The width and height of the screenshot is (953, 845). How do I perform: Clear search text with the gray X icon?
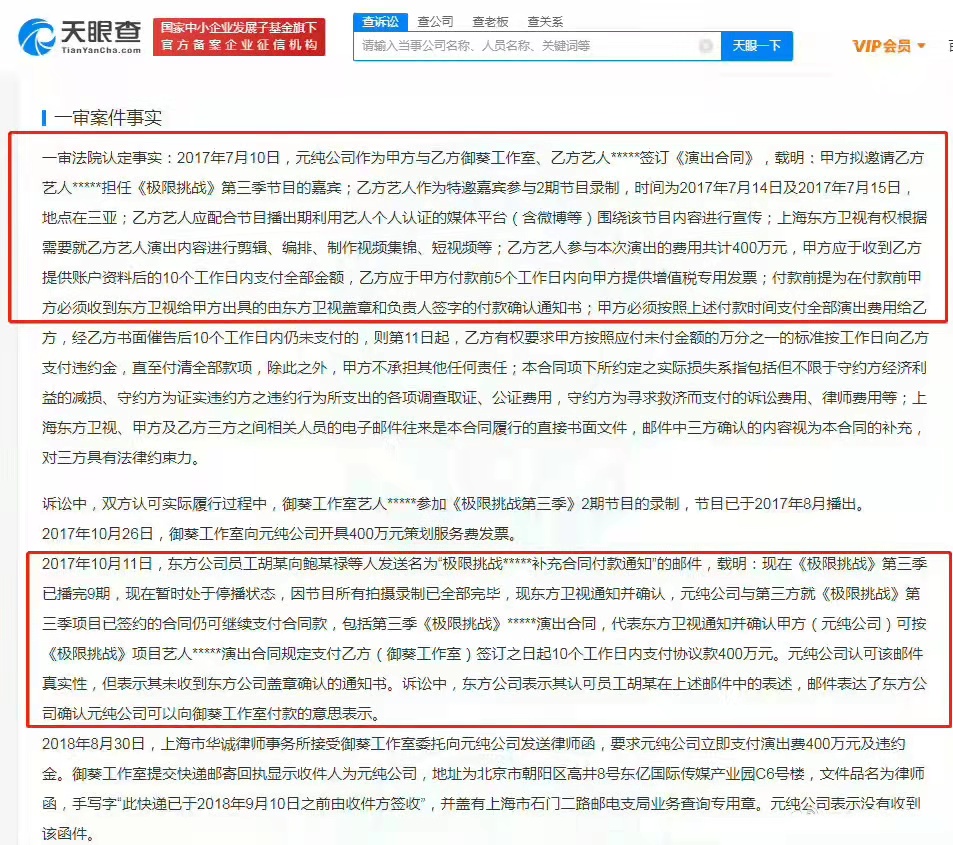pos(706,46)
